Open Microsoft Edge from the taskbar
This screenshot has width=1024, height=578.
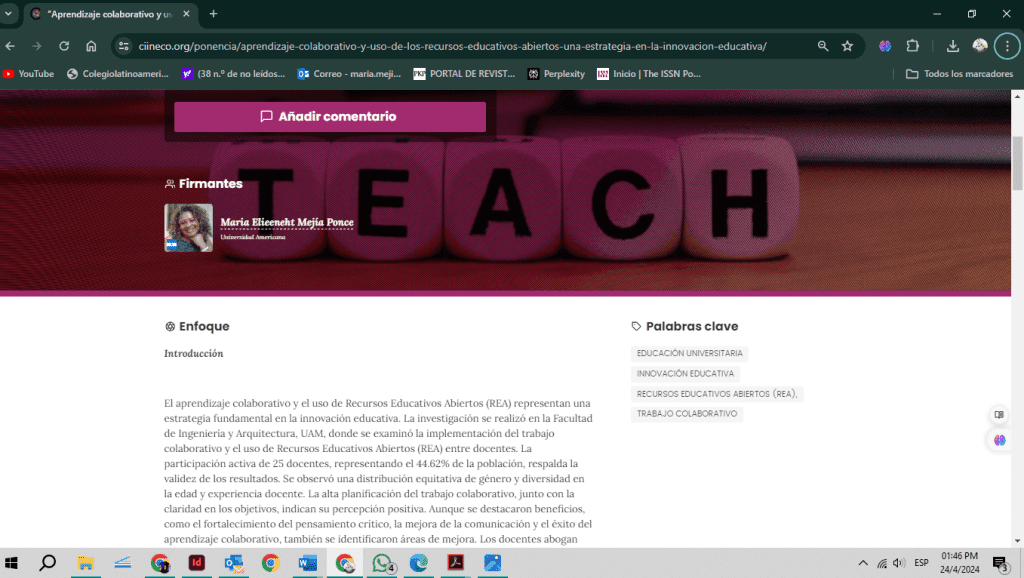click(x=419, y=563)
